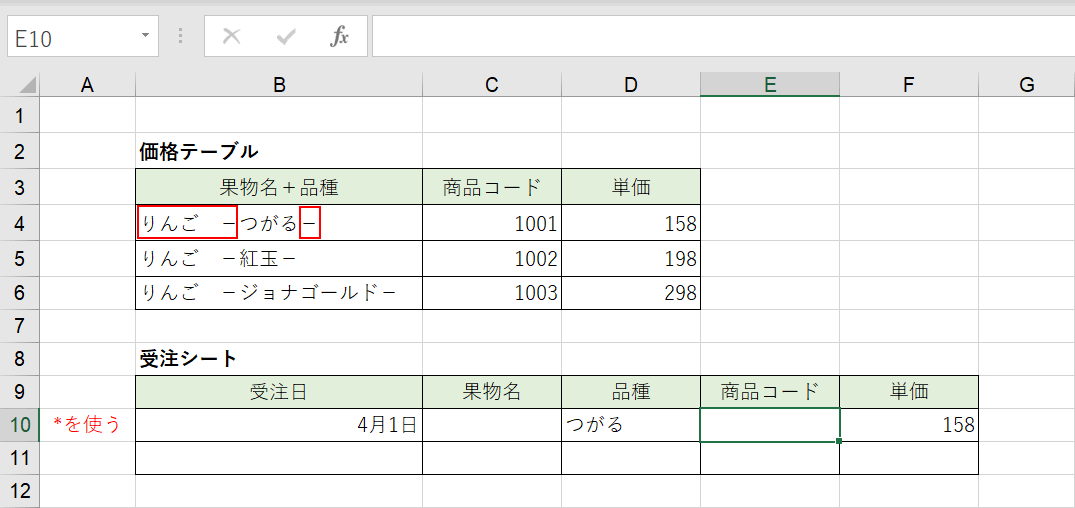Click the price 298 cell
The width and height of the screenshot is (1075, 508).
(631, 293)
